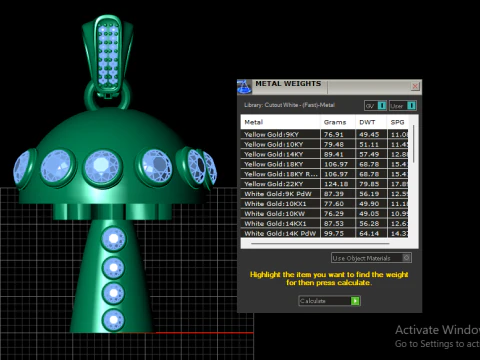Click the 124.18 grams value
Image resolution: width=480 pixels, height=360 pixels.
pyautogui.click(x=336, y=184)
